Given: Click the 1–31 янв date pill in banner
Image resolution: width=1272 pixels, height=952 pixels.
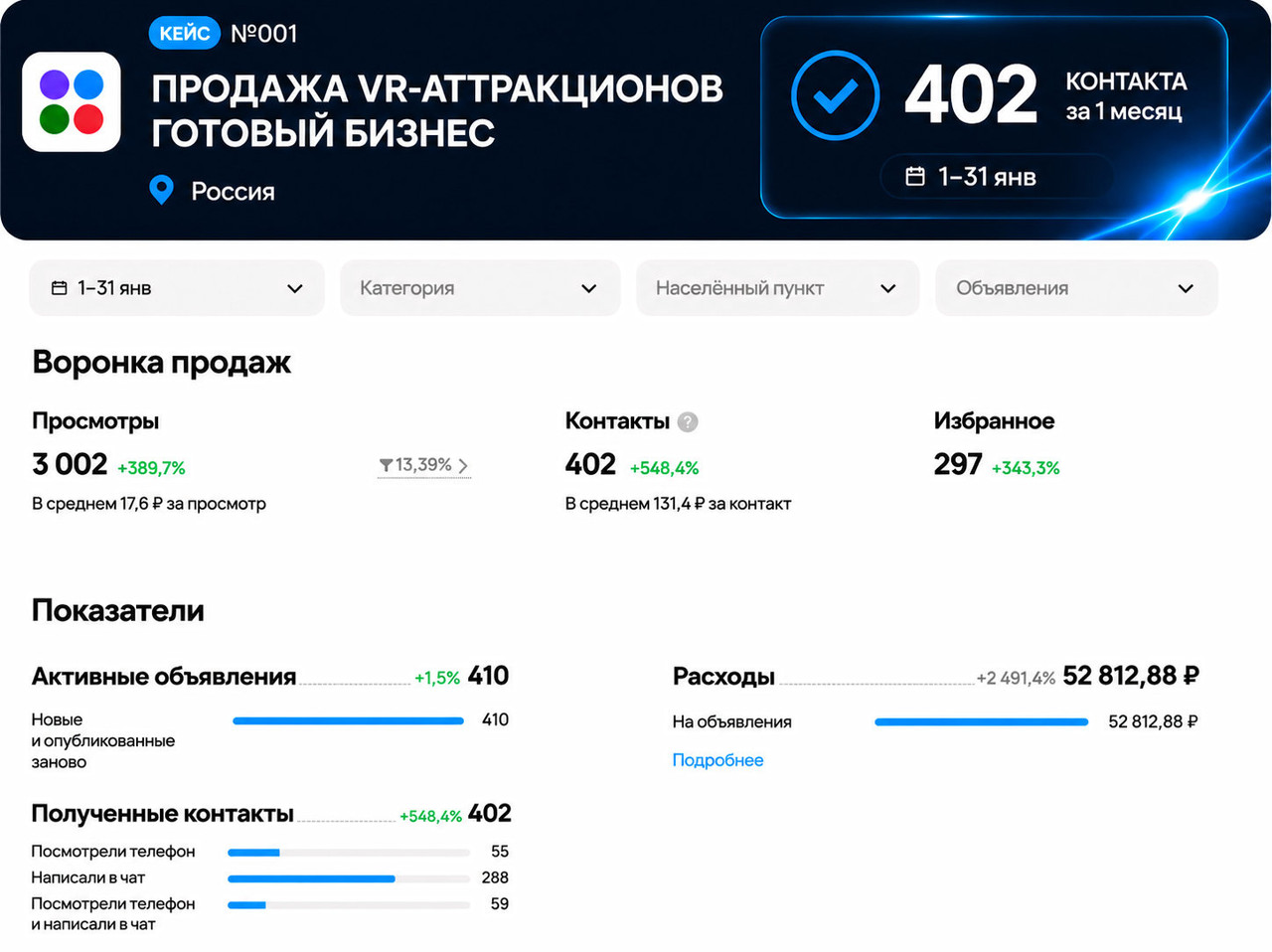Looking at the screenshot, I should [x=997, y=177].
